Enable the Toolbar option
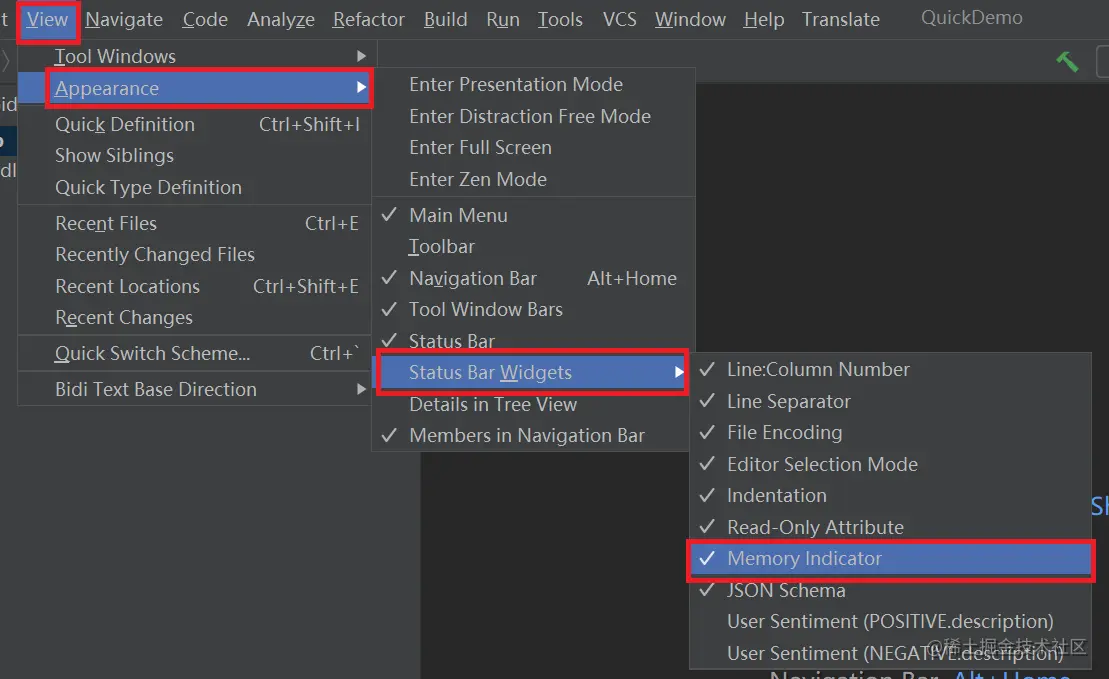The height and width of the screenshot is (679, 1109). pyautogui.click(x=442, y=246)
